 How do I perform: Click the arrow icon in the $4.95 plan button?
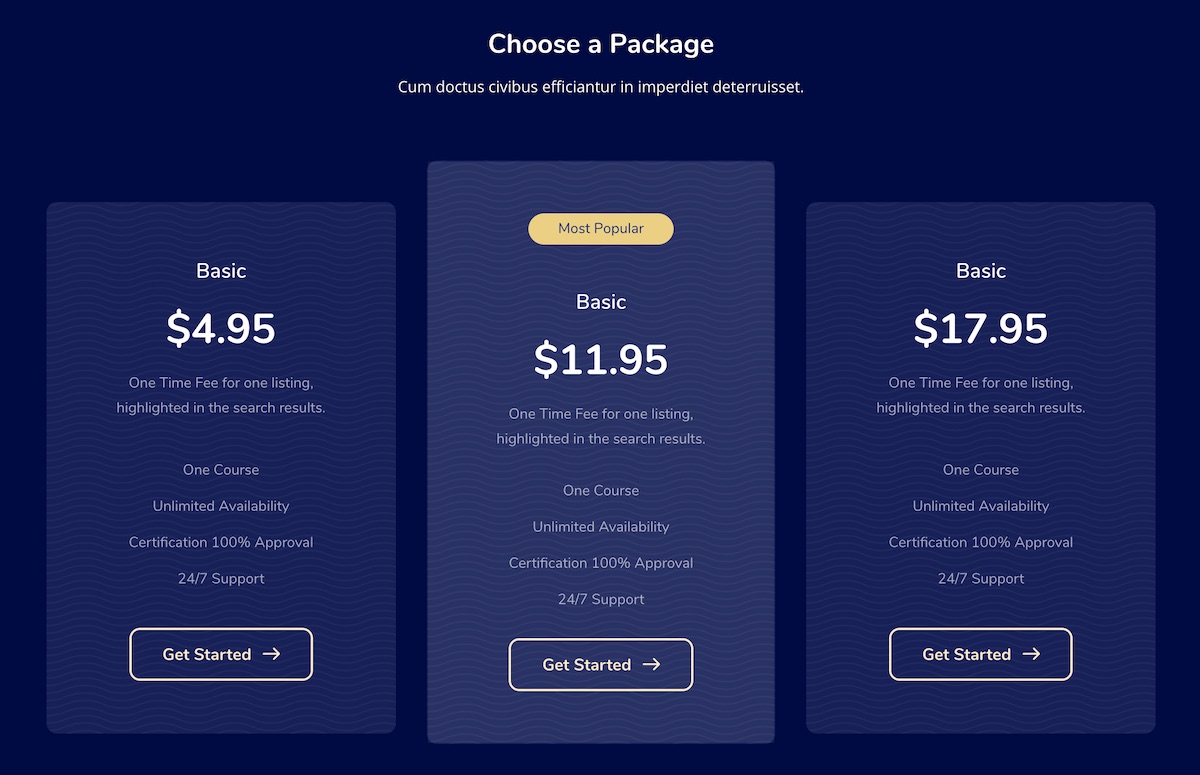point(271,654)
